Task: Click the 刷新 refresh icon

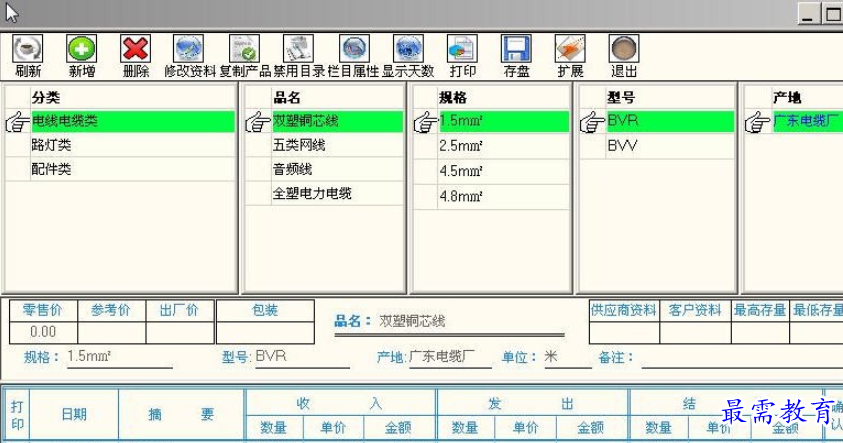Action: click(28, 49)
